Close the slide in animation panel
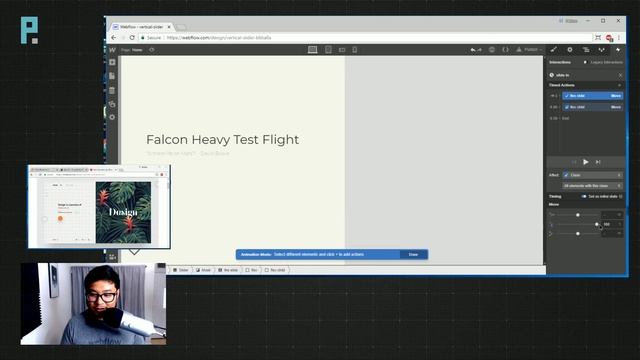 pyautogui.click(x=620, y=75)
